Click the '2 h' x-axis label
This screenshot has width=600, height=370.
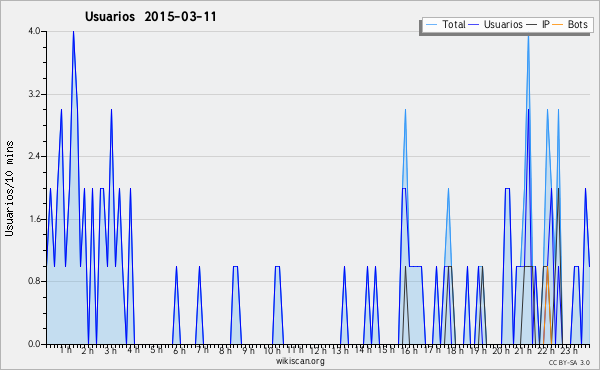[88, 351]
